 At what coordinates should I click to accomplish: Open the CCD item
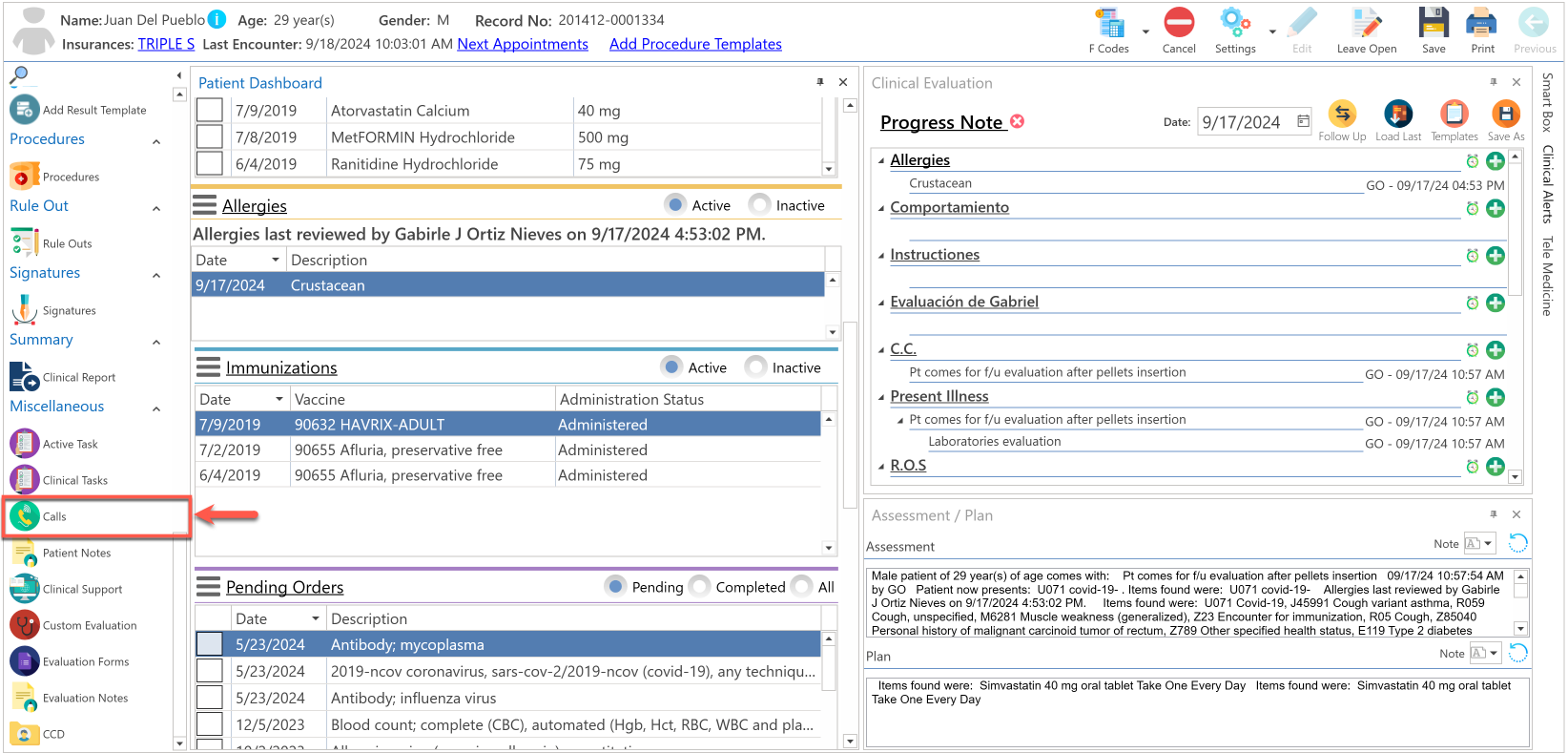tap(37, 734)
